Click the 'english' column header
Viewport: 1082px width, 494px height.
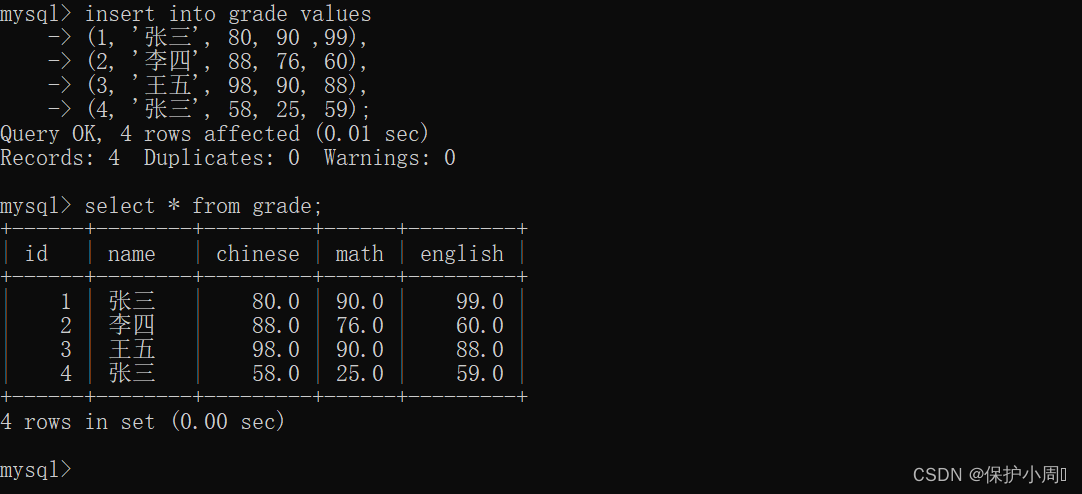click(x=461, y=254)
